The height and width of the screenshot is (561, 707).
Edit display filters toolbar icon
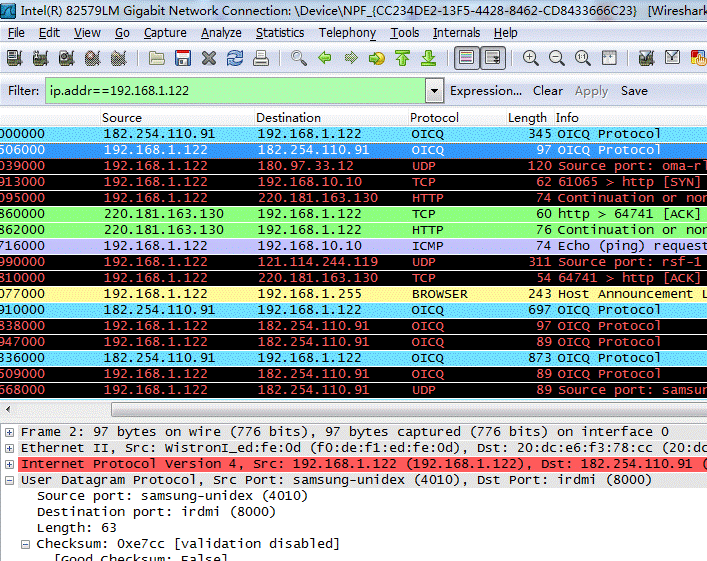point(672,58)
